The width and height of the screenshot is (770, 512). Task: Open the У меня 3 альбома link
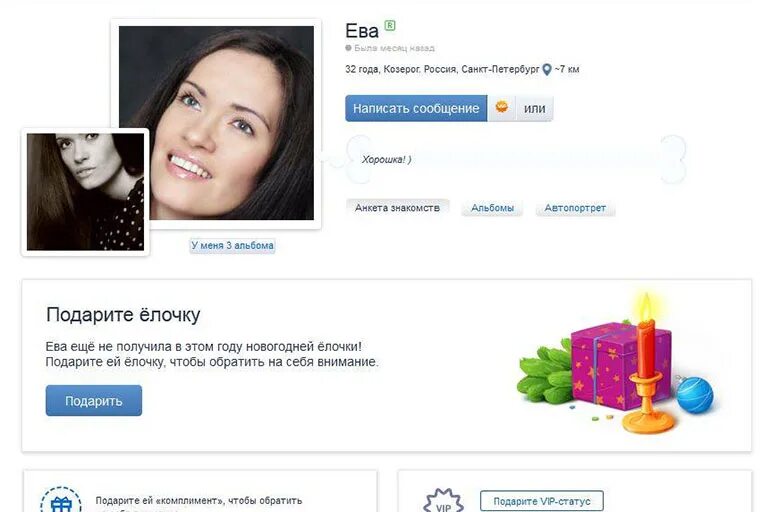232,245
